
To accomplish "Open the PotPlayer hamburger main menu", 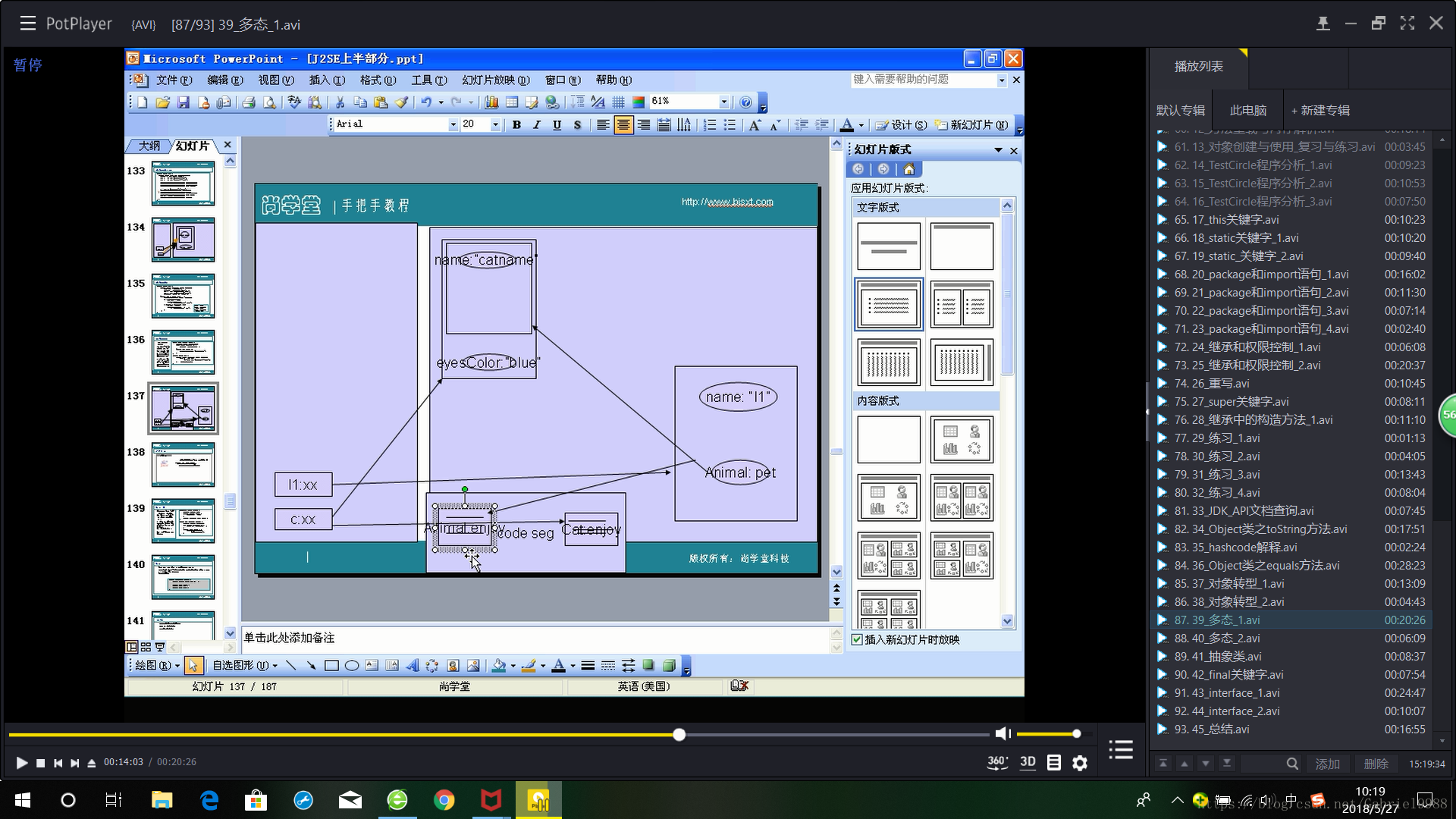I will pos(28,24).
